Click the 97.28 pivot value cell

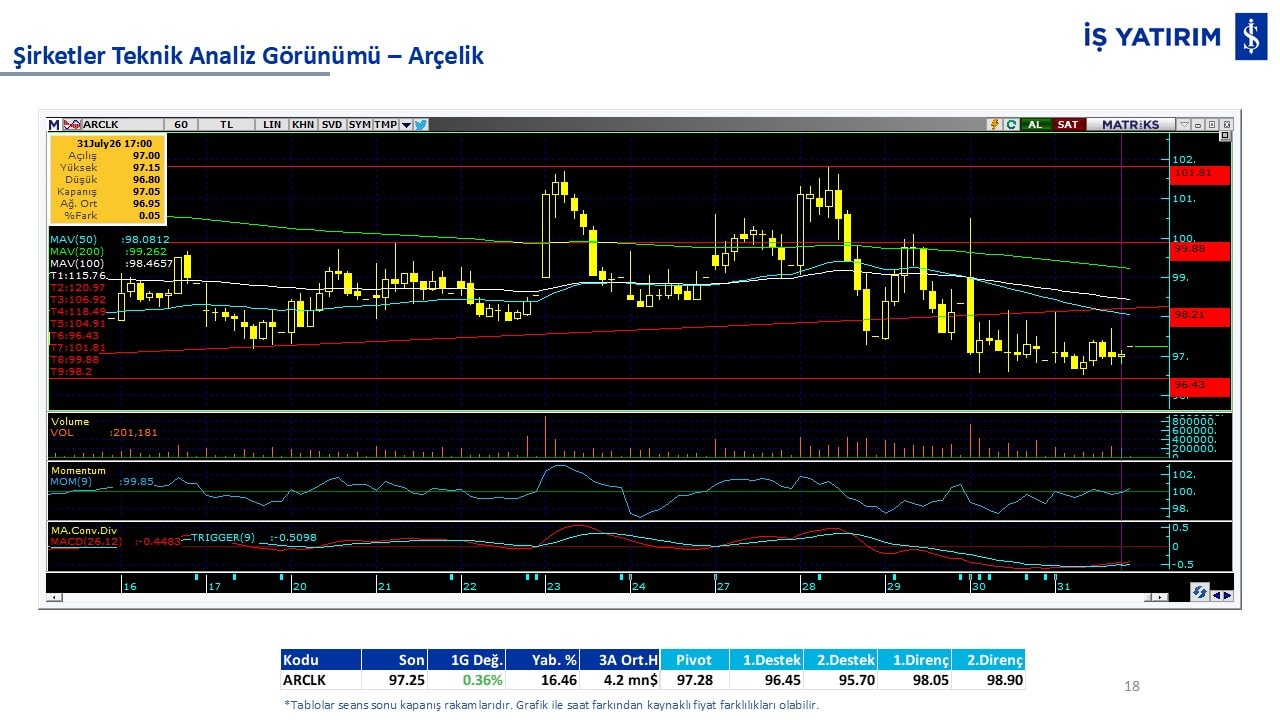(x=694, y=680)
